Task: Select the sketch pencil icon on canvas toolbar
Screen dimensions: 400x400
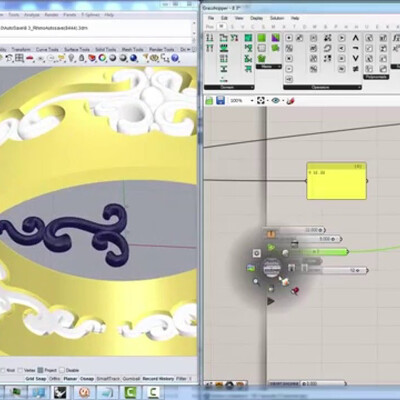Action: tap(290, 100)
